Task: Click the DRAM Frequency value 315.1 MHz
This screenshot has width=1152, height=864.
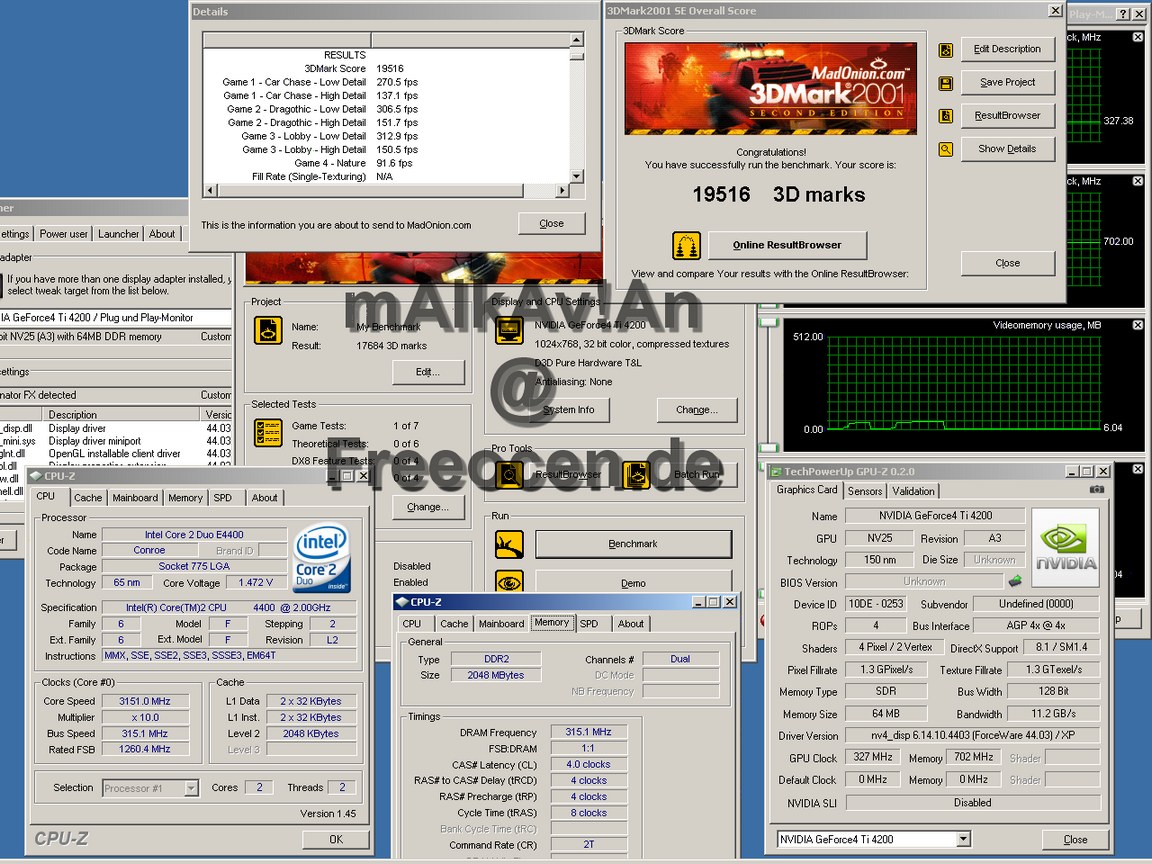Action: (x=588, y=732)
